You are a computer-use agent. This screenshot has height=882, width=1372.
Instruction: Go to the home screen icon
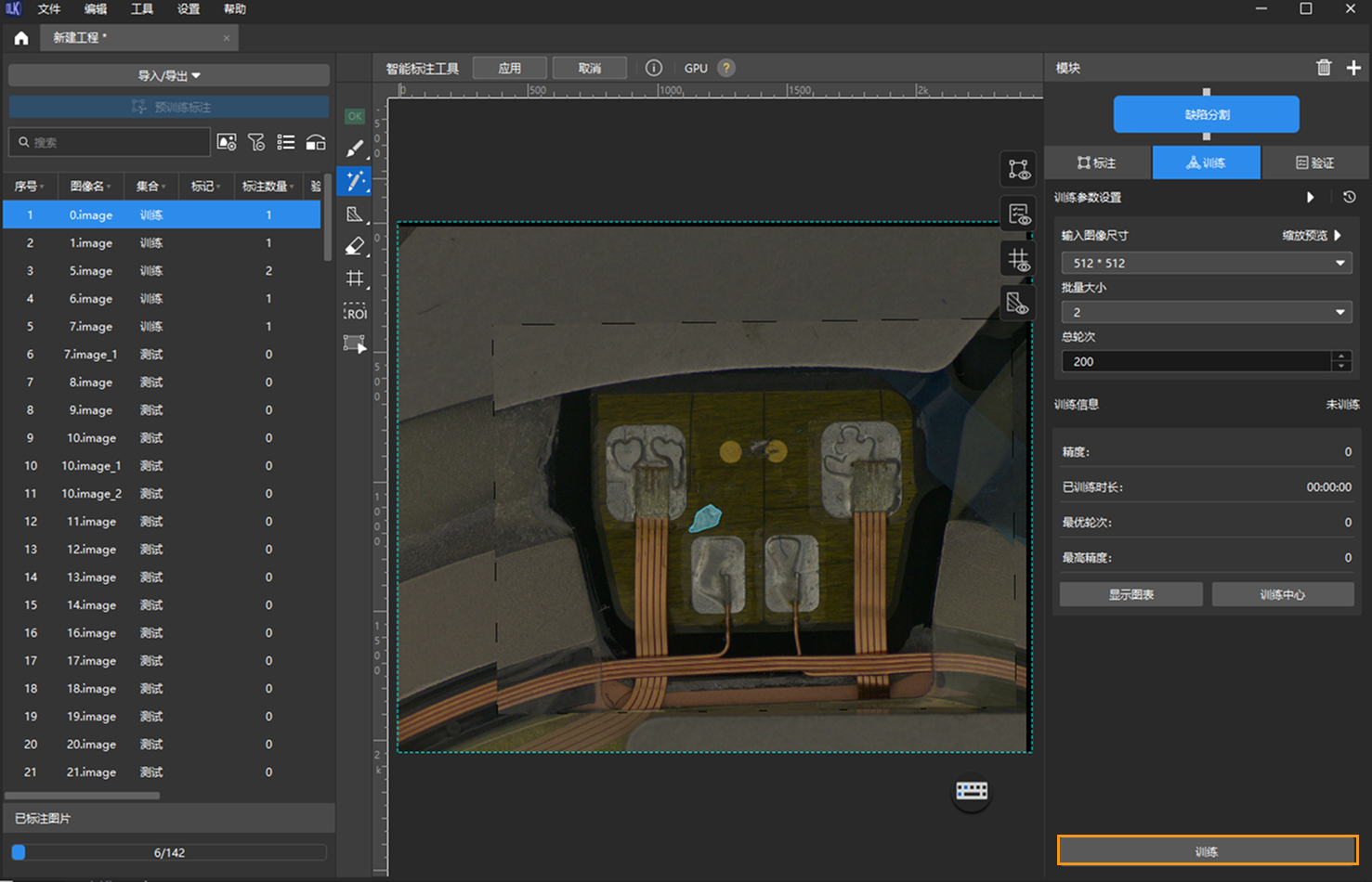pos(21,38)
